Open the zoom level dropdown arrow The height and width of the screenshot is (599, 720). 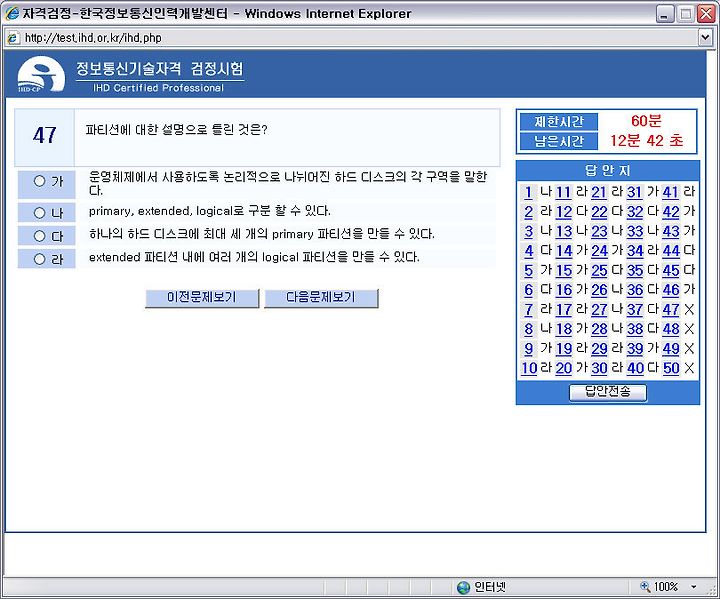(693, 587)
